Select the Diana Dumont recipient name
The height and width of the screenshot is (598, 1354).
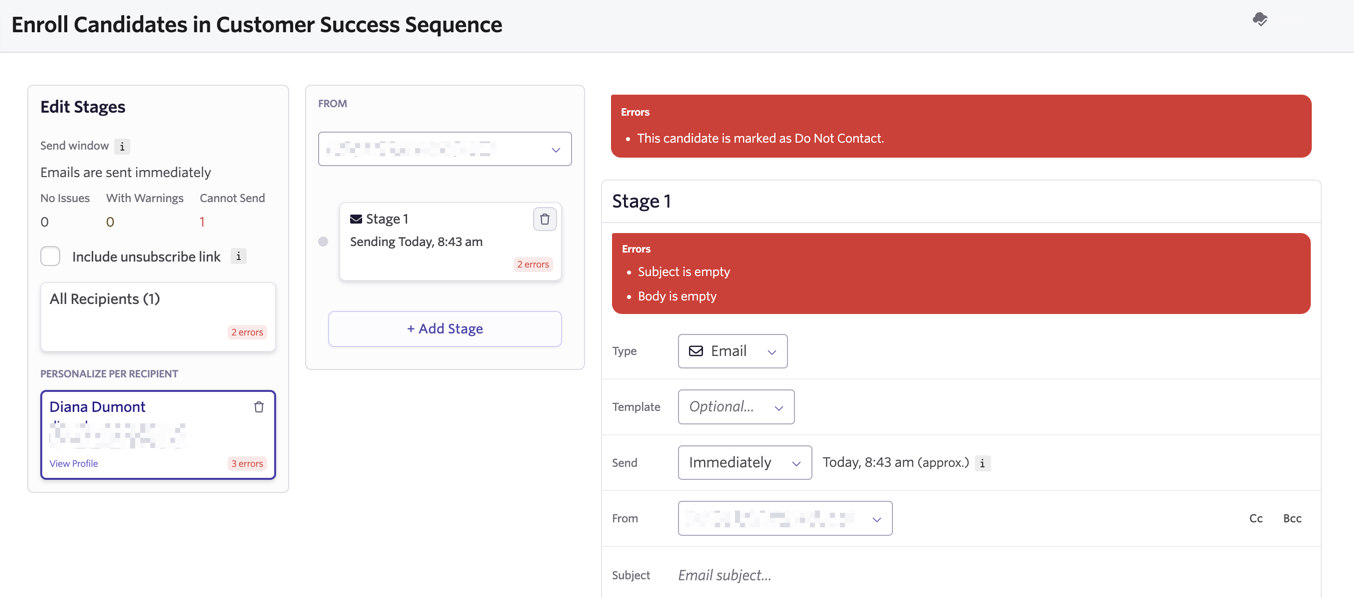97,407
